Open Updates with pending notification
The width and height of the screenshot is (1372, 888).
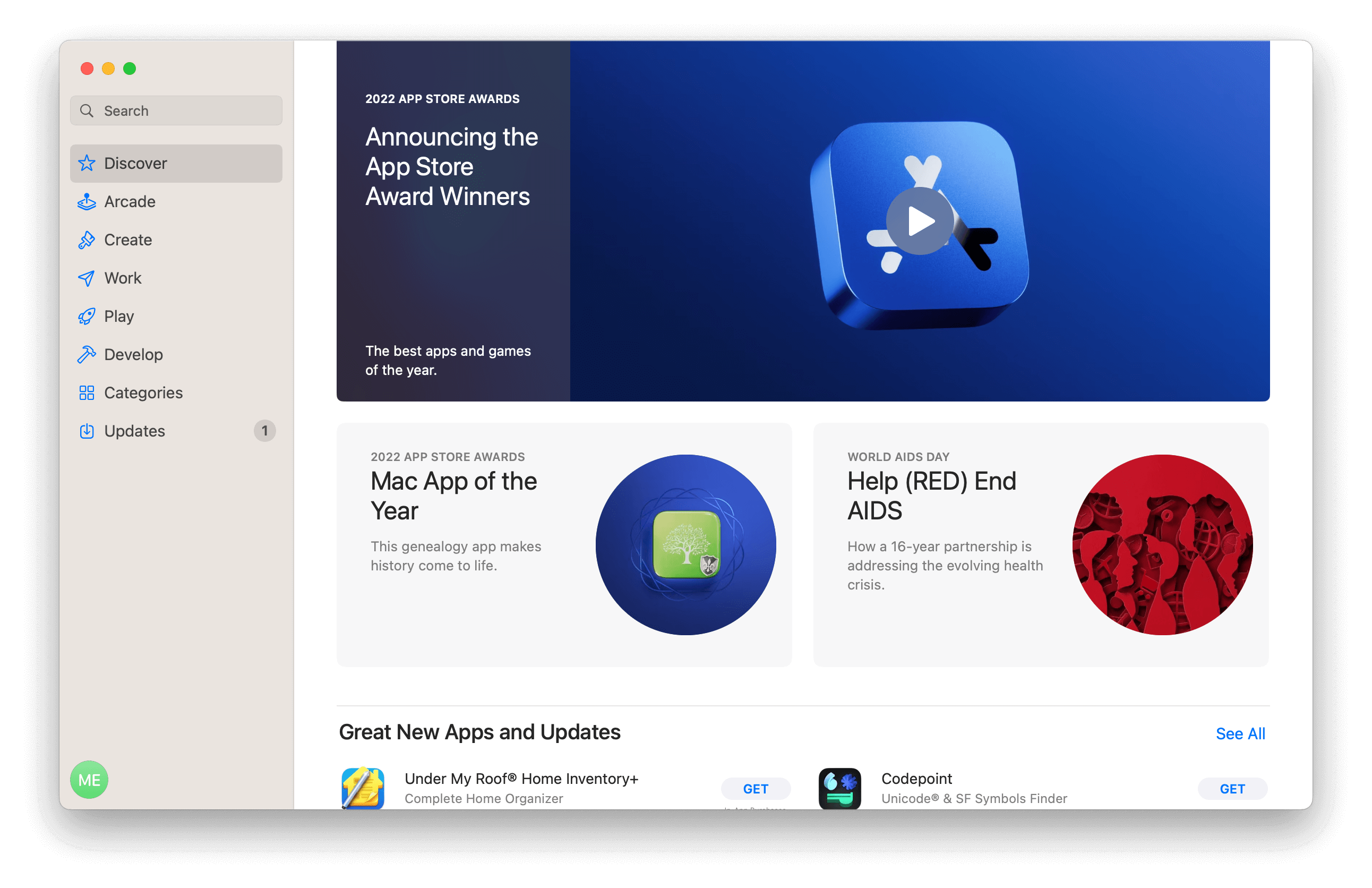[x=134, y=431]
